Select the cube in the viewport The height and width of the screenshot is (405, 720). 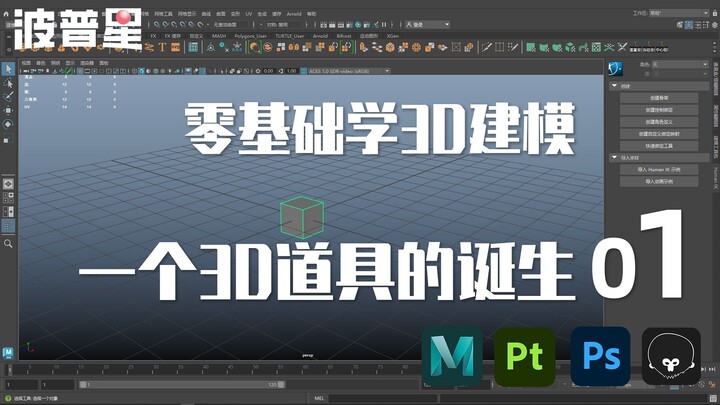pyautogui.click(x=302, y=218)
